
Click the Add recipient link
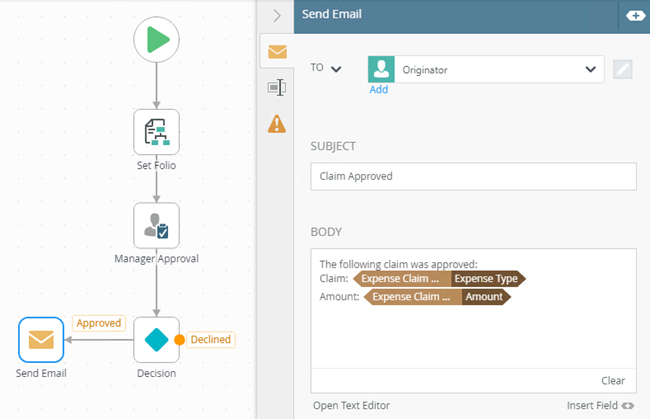click(x=378, y=89)
